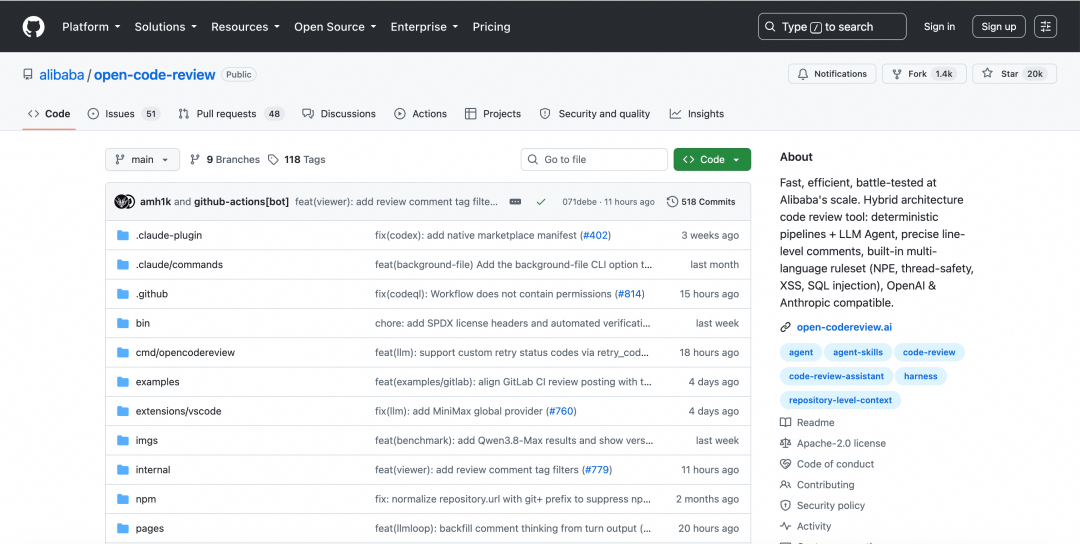Open the 518 Commits history link
This screenshot has width=1080, height=544.
point(701,202)
